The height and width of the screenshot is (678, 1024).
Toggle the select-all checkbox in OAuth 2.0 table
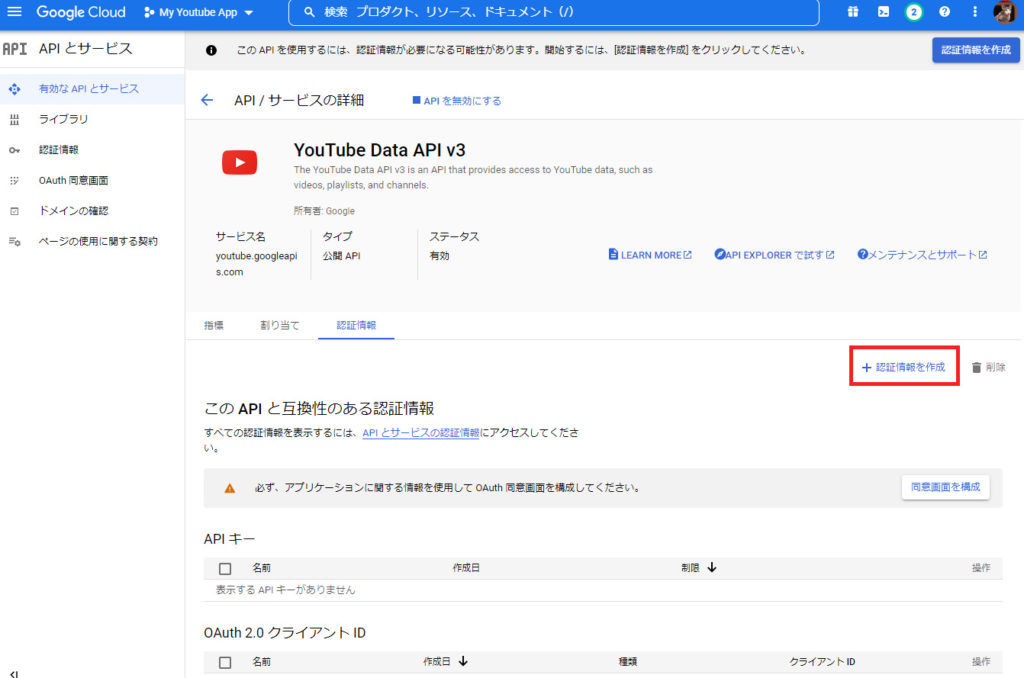225,662
